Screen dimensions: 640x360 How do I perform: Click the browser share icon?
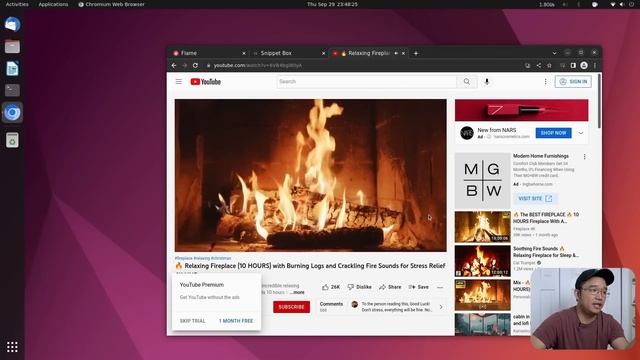[539, 65]
